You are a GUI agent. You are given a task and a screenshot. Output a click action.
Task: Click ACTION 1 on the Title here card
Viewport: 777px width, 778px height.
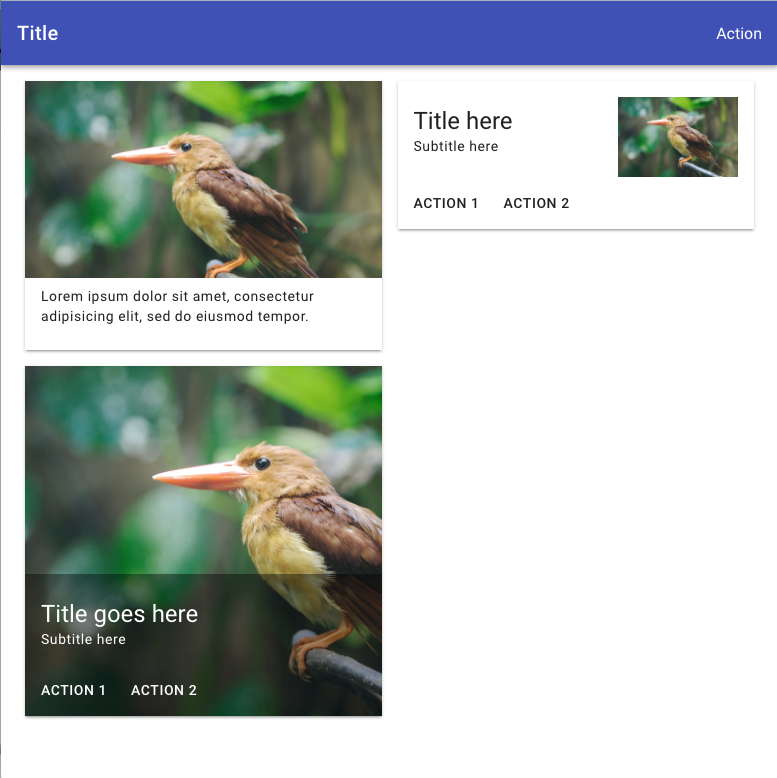(446, 203)
